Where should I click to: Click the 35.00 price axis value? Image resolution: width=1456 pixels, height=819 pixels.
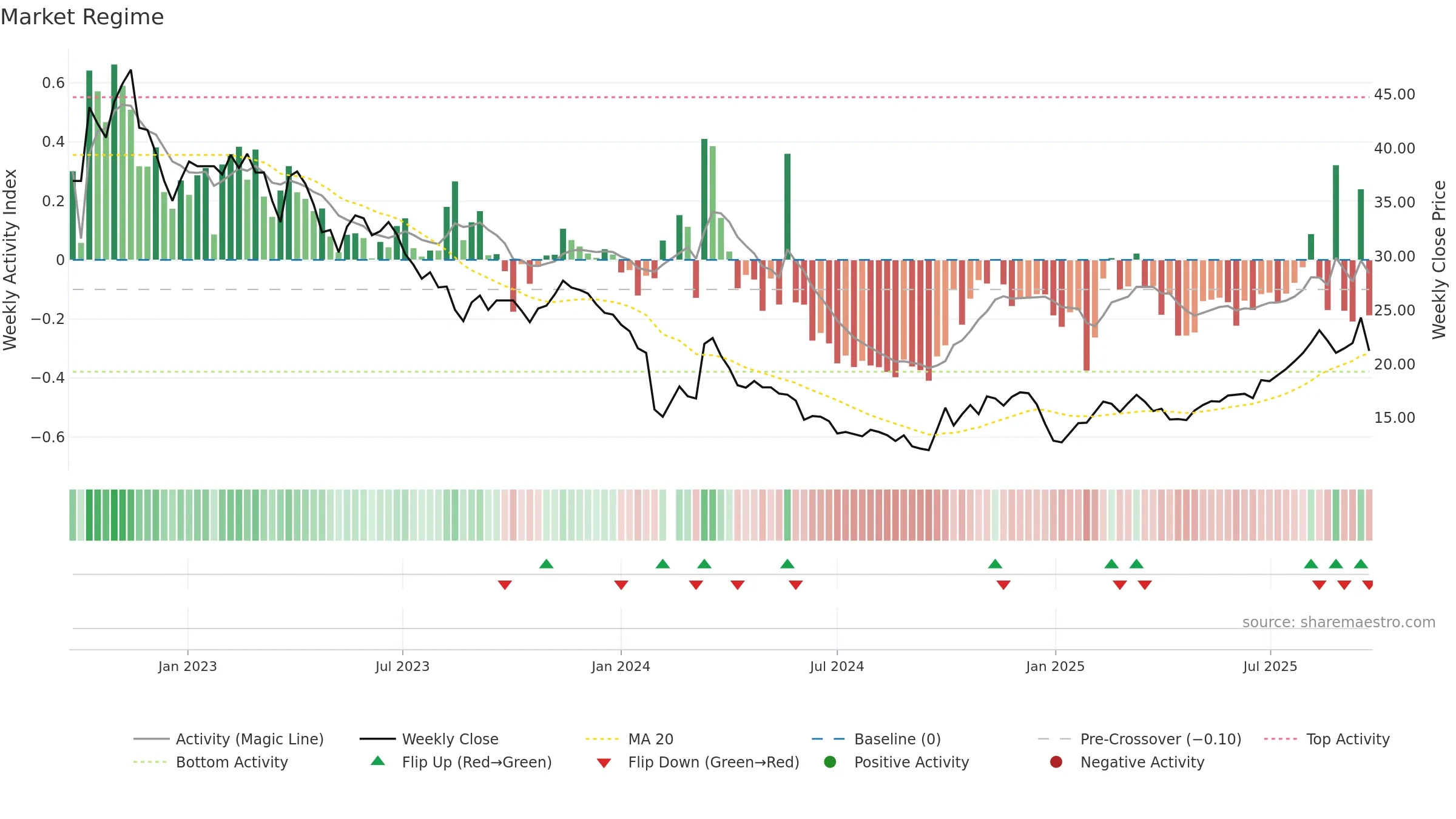[x=1395, y=203]
